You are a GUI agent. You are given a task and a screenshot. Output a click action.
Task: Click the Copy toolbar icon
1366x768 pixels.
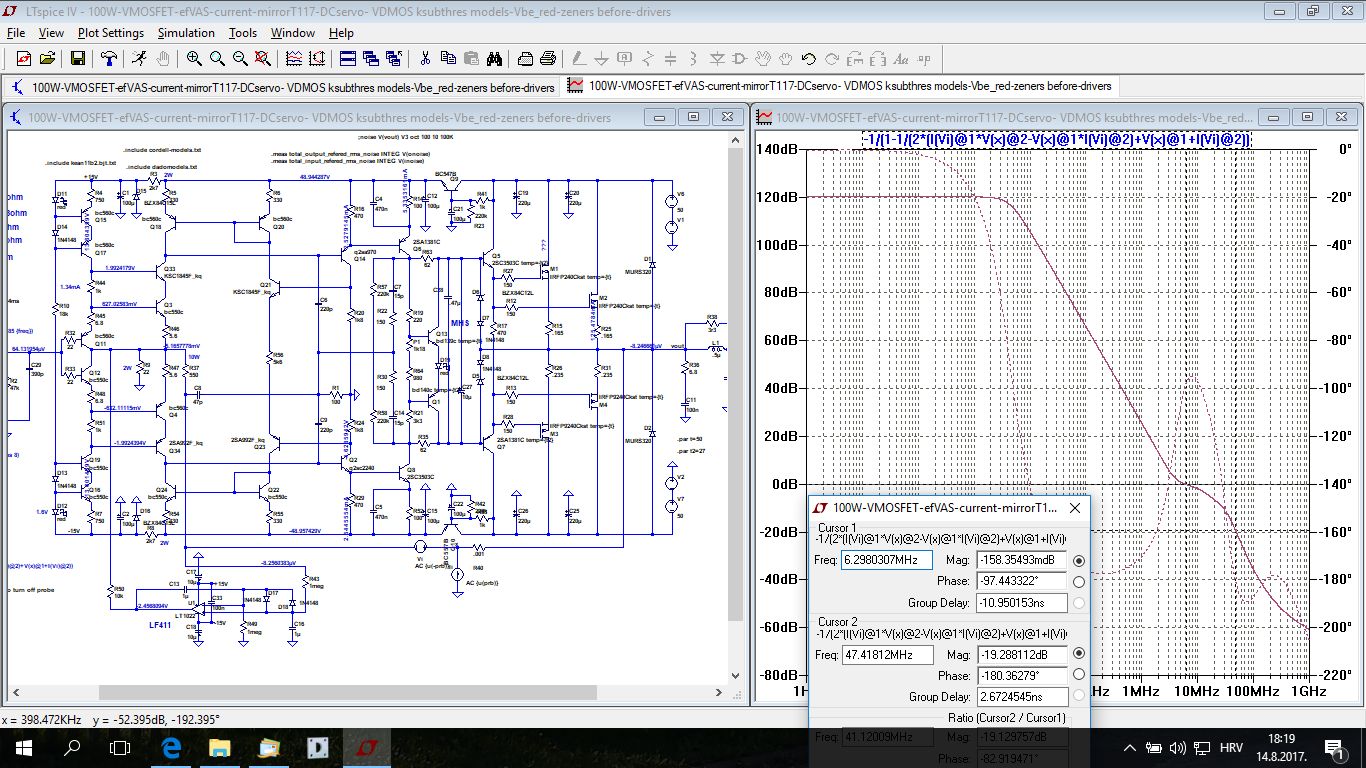click(448, 58)
